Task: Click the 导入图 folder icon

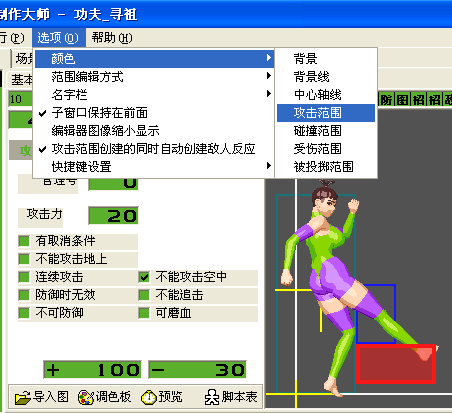Action: coord(23,397)
